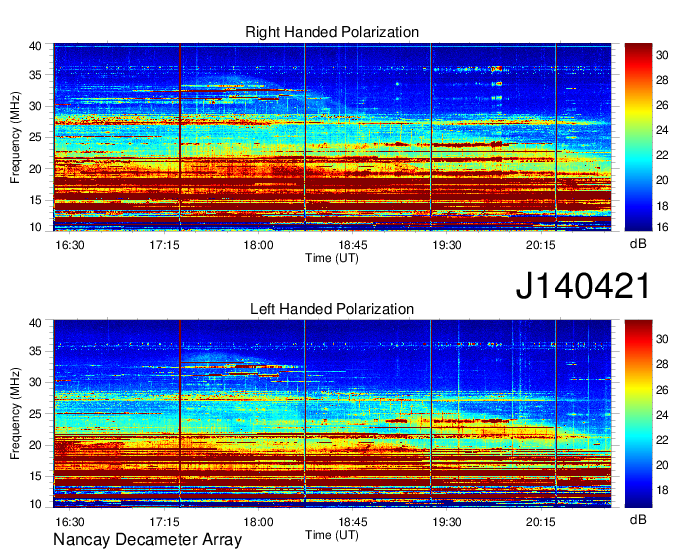Select the 22 dB tick on the Left Handed color bar
680x552 pixels.
pyautogui.click(x=662, y=440)
